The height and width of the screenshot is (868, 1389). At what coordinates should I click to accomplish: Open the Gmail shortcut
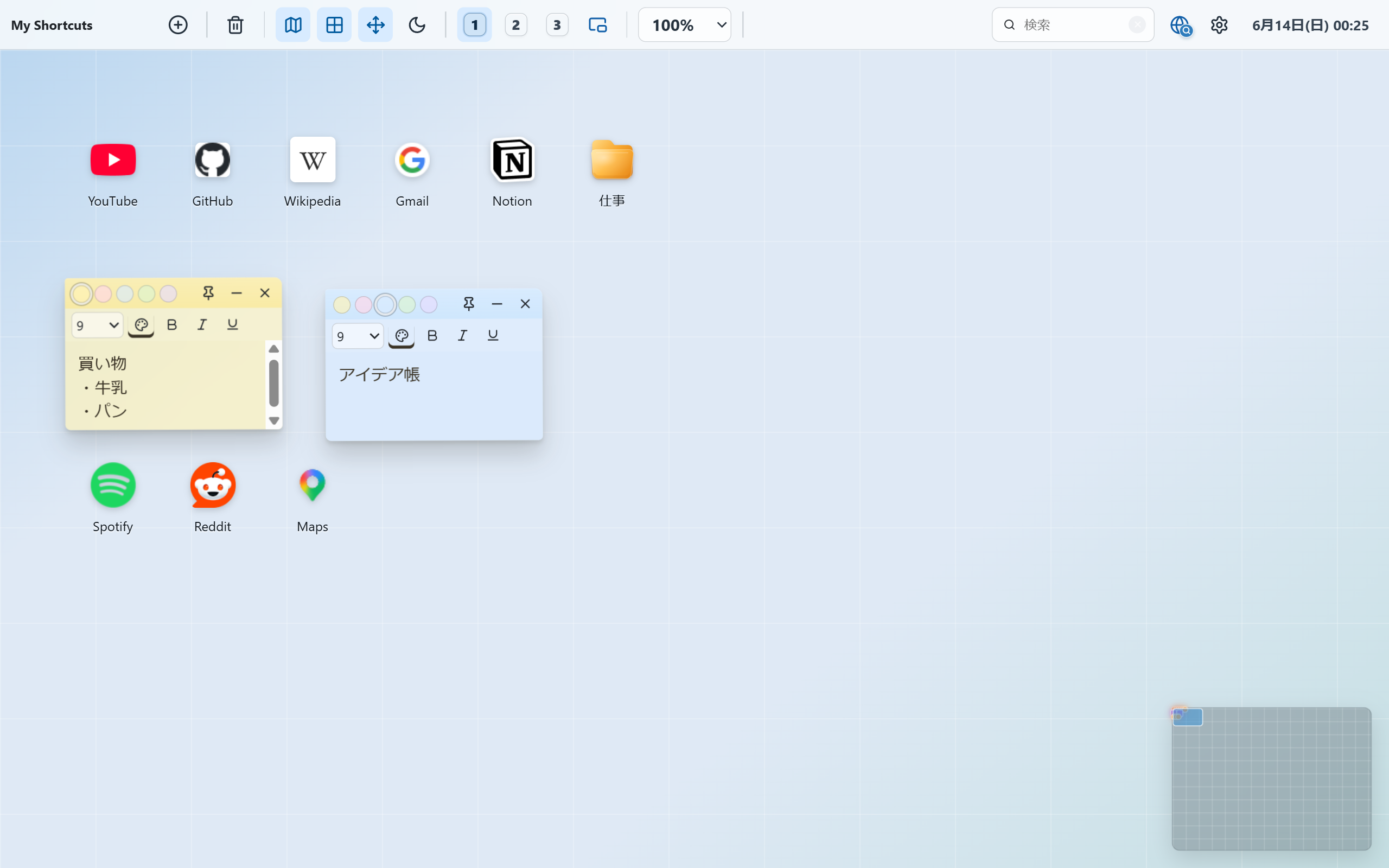click(412, 159)
